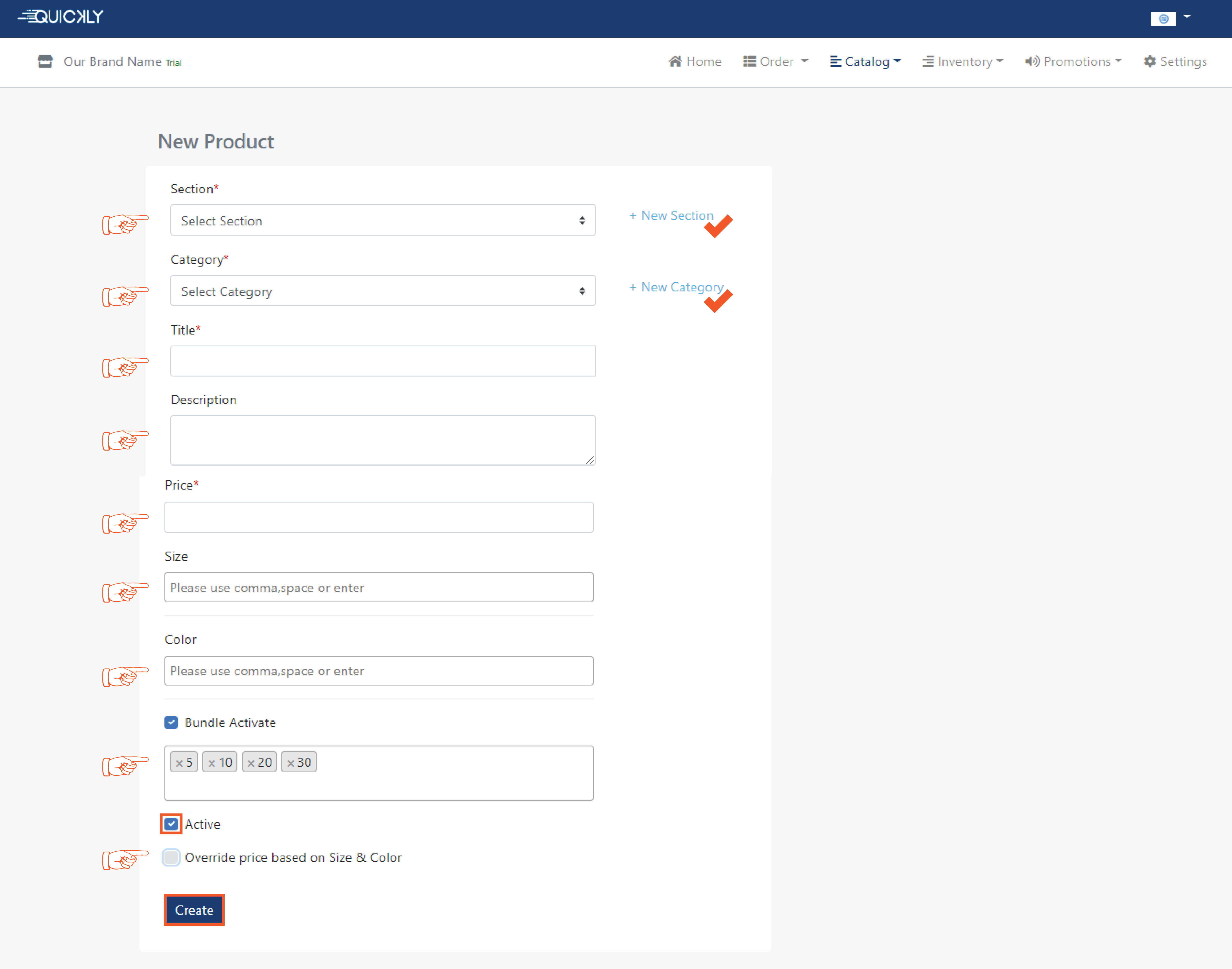Toggle the Active checkbox

click(171, 824)
